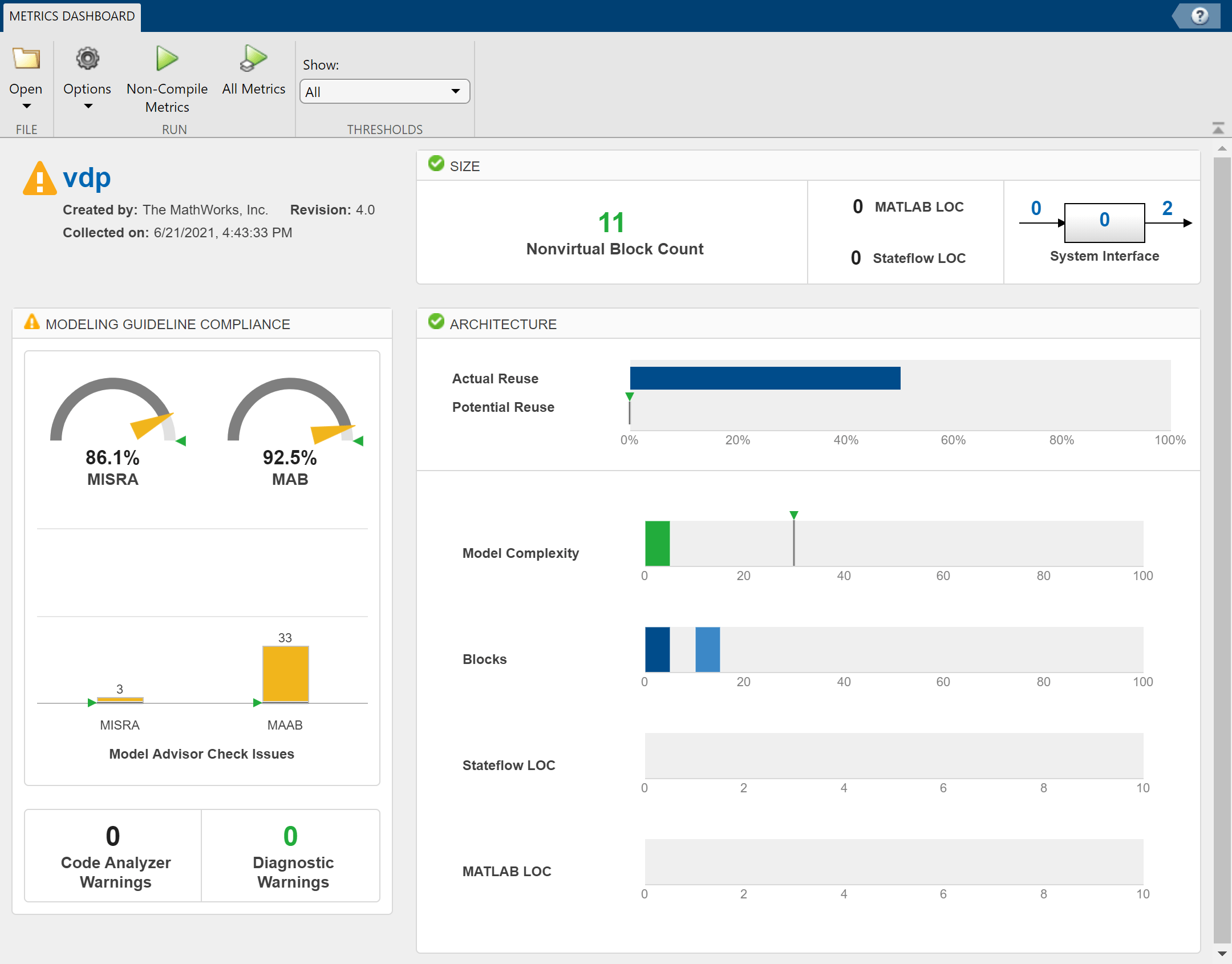
Task: Click the scrollbar down arrow
Action: click(x=1221, y=953)
